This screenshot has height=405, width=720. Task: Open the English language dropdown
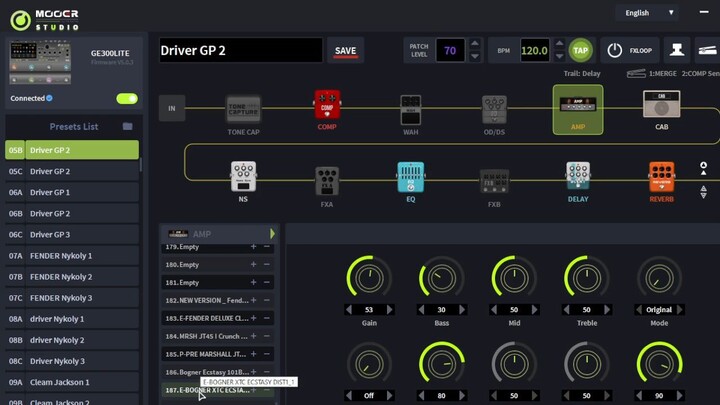pyautogui.click(x=648, y=13)
